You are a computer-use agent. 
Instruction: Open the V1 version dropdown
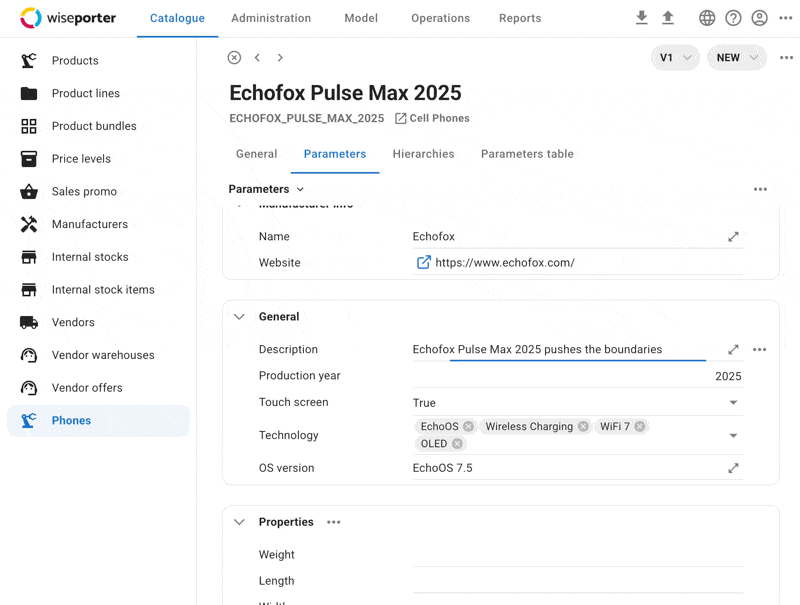[x=675, y=58]
